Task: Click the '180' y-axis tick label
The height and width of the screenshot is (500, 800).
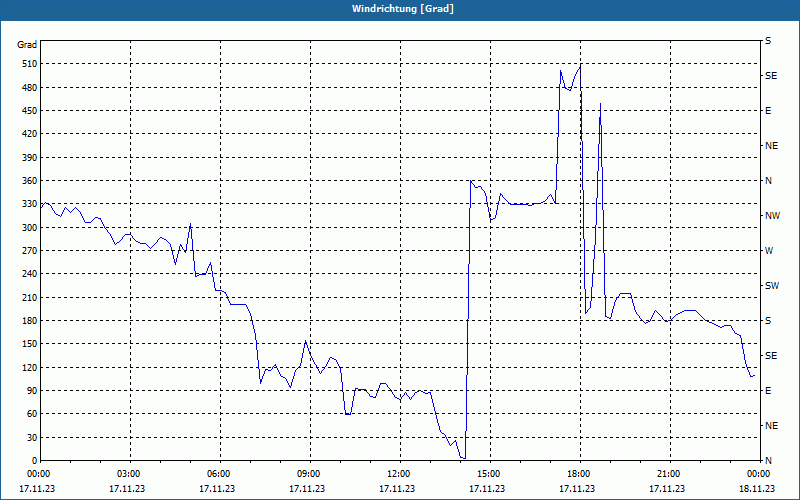Action: [x=30, y=321]
